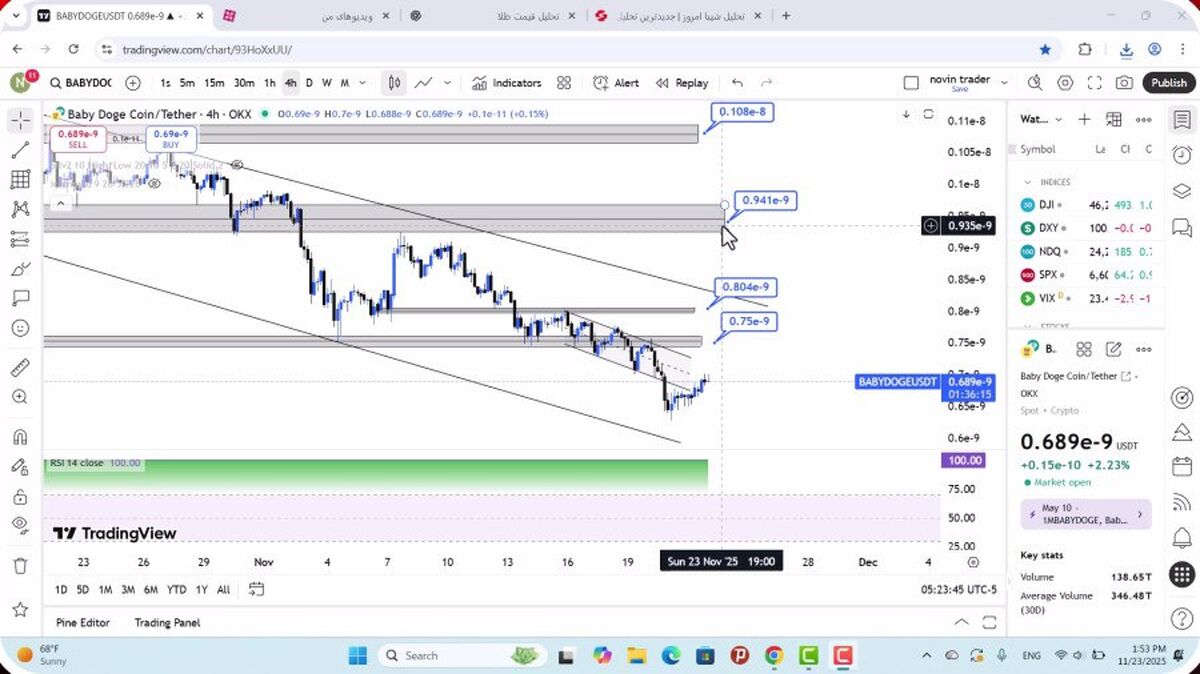Open the Fibonacci and Gann tools
Image resolution: width=1200 pixels, height=674 pixels.
(20, 180)
